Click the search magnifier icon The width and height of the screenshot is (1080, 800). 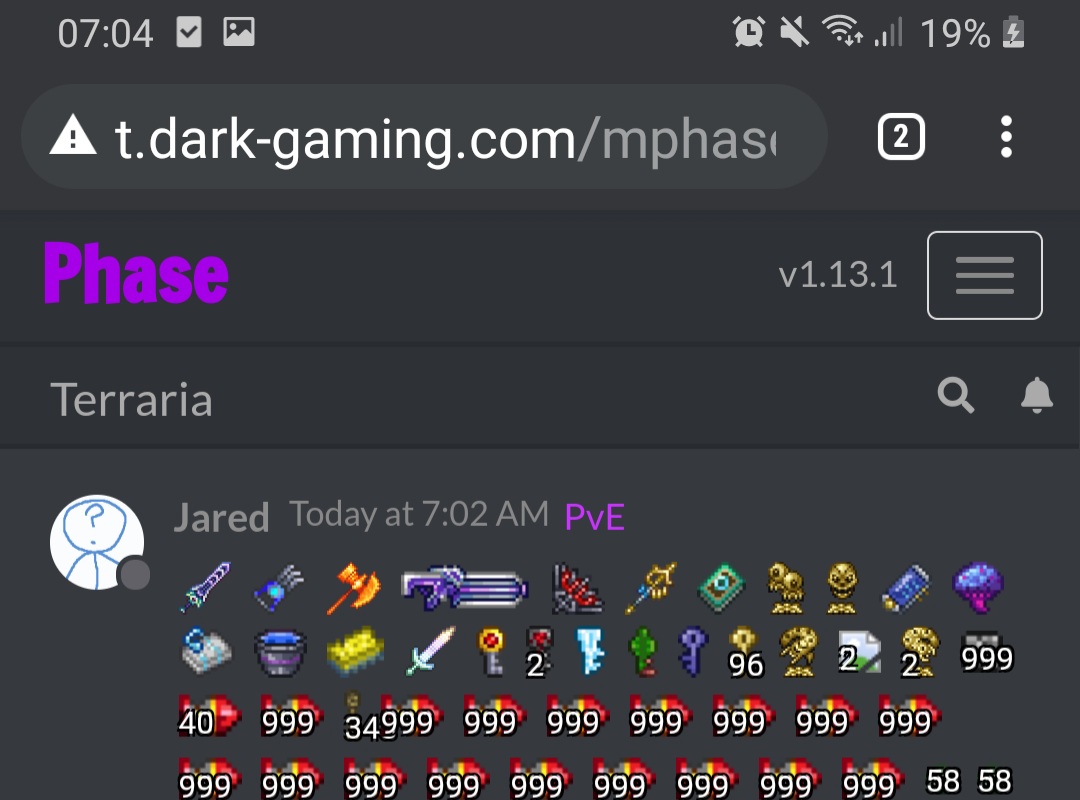pos(956,396)
